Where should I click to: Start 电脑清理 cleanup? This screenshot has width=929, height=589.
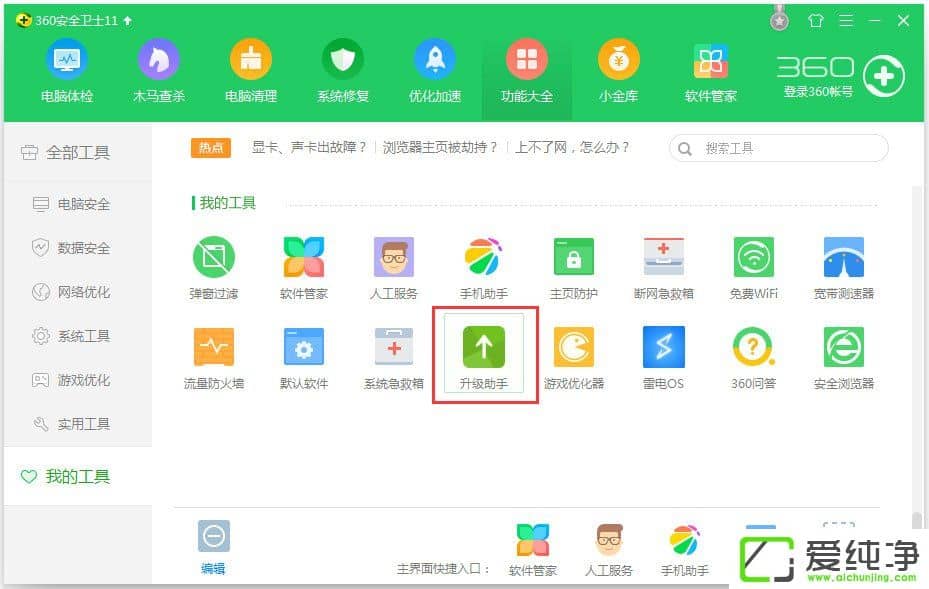251,70
